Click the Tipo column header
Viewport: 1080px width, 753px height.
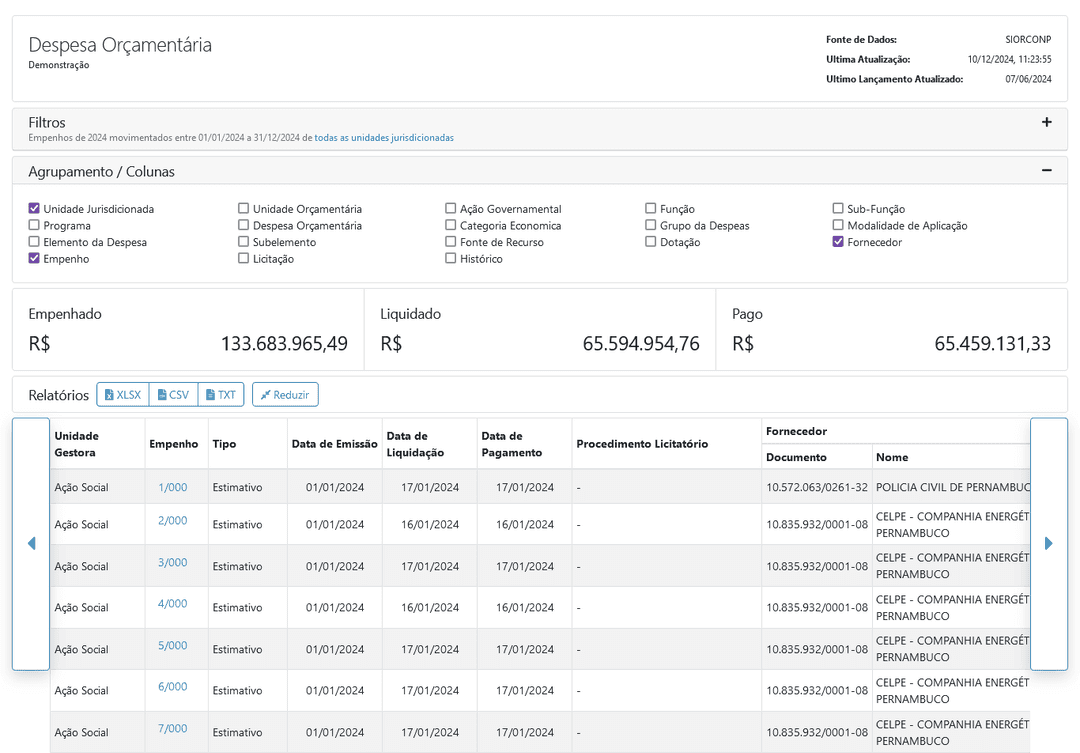point(247,444)
